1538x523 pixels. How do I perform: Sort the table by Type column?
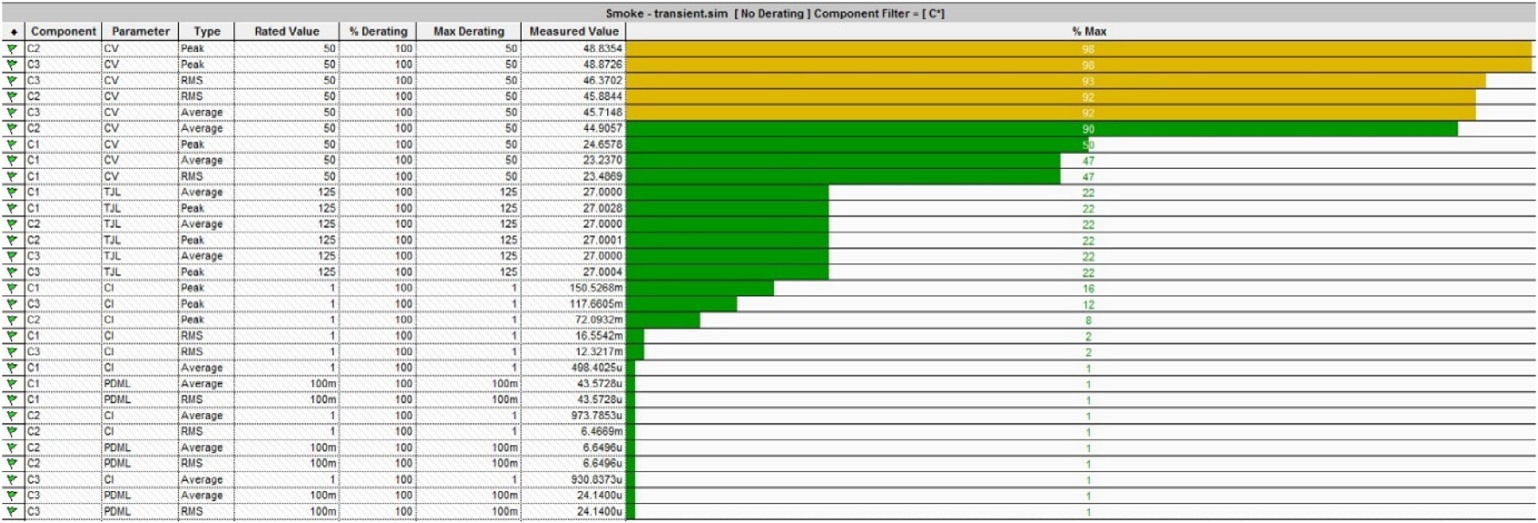point(206,32)
